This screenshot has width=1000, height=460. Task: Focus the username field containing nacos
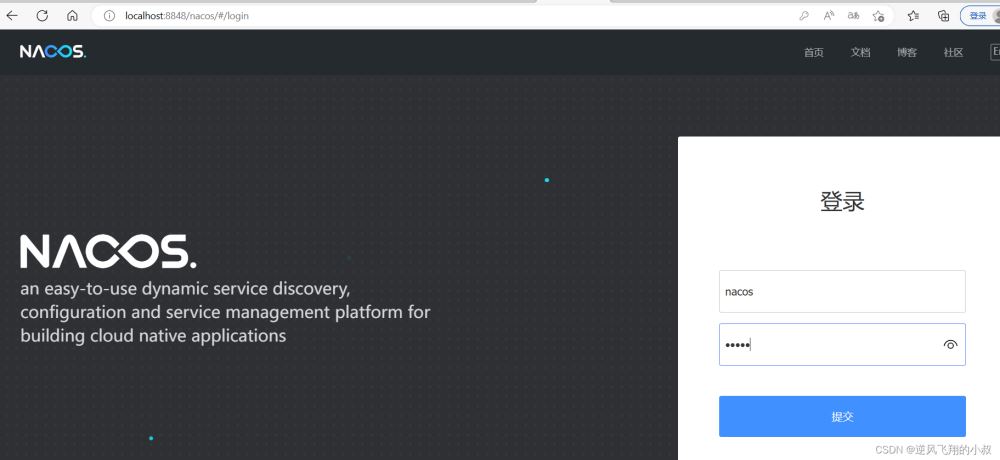(x=841, y=292)
